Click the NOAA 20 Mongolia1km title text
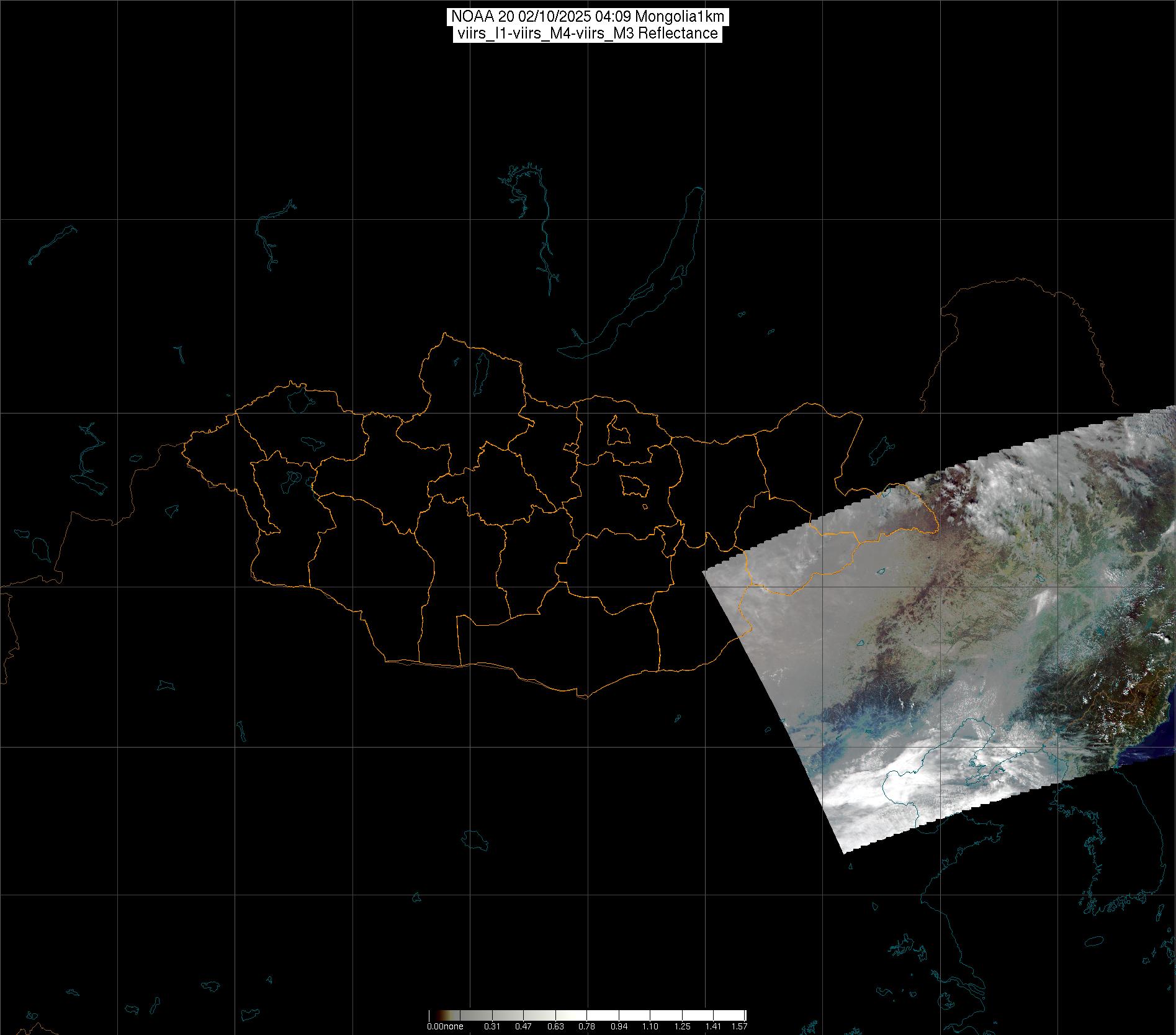Image resolution: width=1176 pixels, height=1035 pixels. tap(587, 16)
